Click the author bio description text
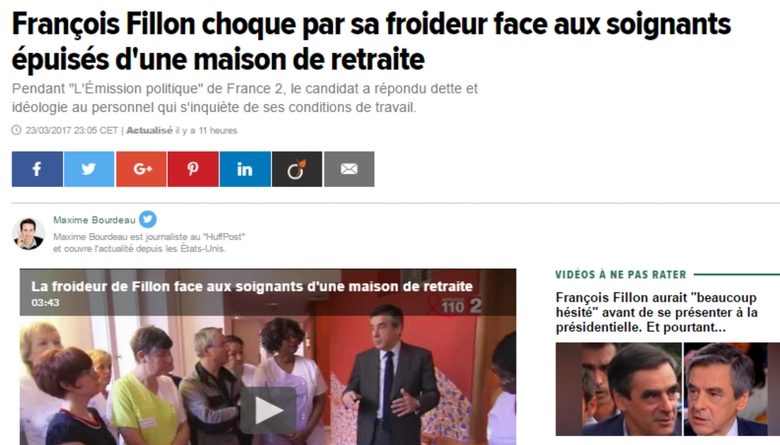Image resolution: width=780 pixels, height=445 pixels. click(149, 243)
